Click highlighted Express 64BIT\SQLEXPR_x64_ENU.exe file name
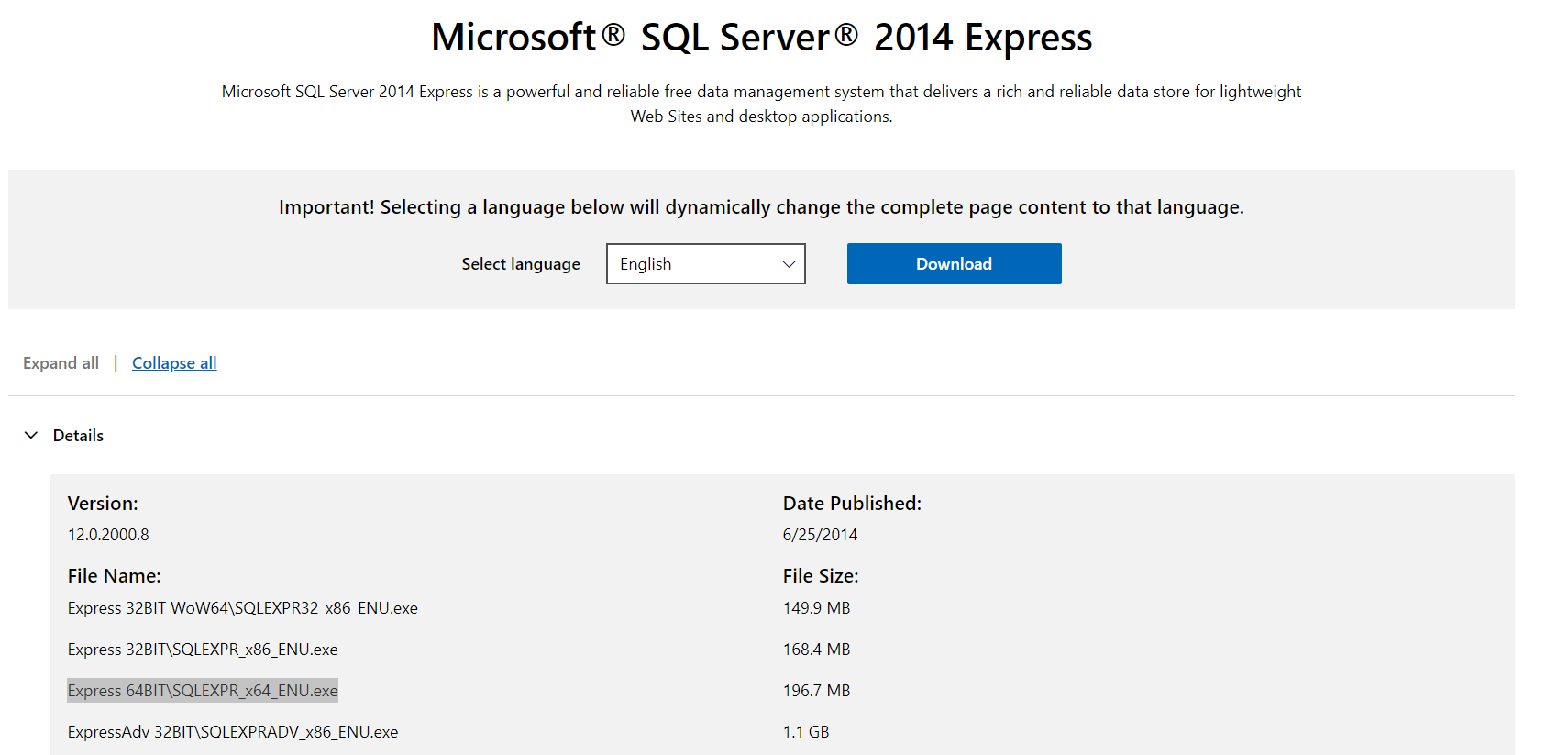Viewport: 1568px width, 755px height. pyautogui.click(x=203, y=691)
